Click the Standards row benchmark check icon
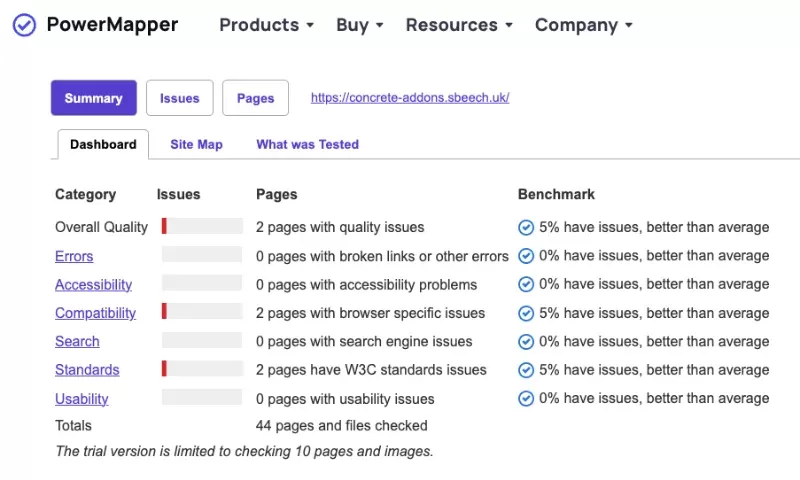This screenshot has height=480, width=800. [526, 370]
